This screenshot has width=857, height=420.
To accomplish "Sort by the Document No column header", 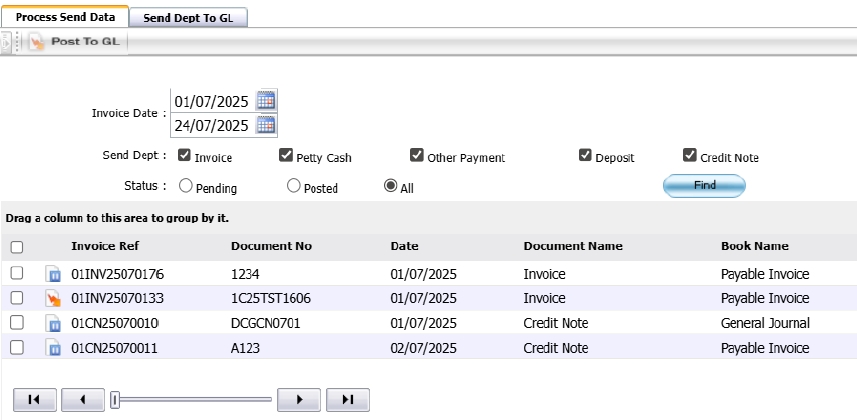I will coord(271,246).
